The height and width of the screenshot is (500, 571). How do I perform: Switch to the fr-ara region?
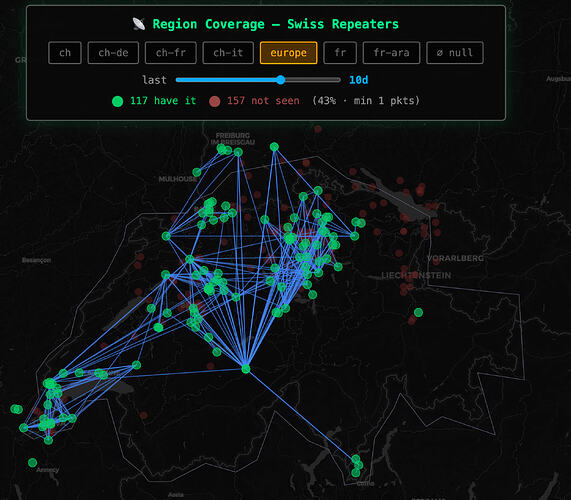(x=391, y=53)
